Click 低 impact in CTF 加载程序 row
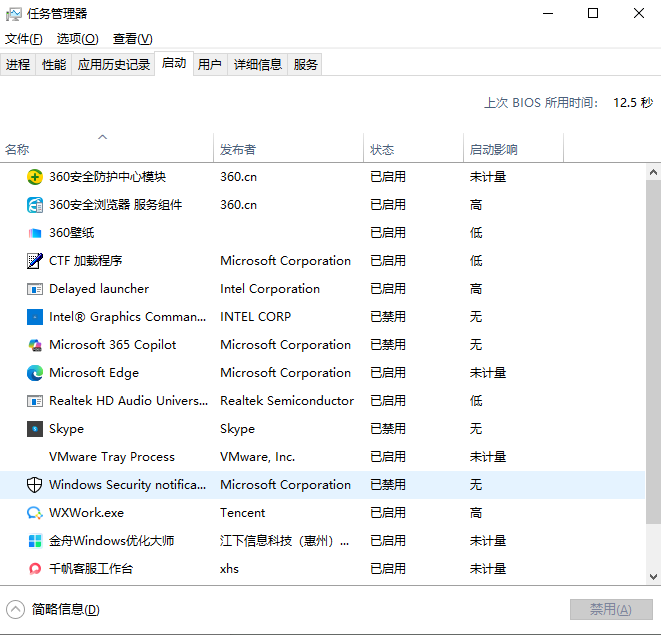This screenshot has height=635, width=661. (476, 261)
